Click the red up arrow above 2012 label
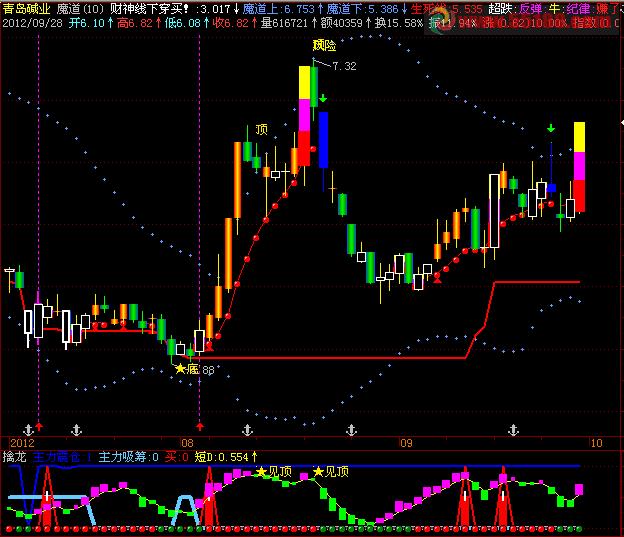Viewport: 624px width, 537px height. tap(39, 427)
